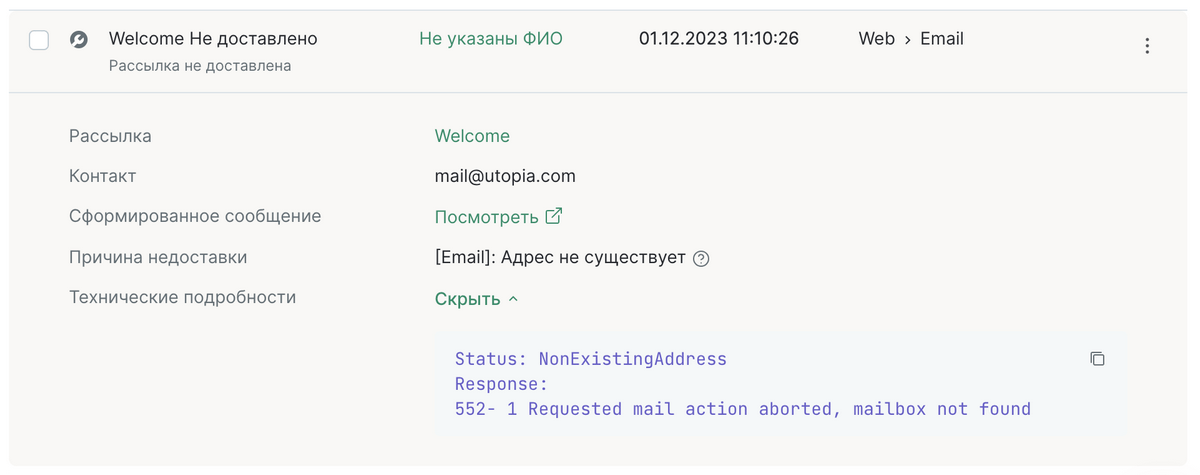The width and height of the screenshot is (1200, 475).
Task: Click the mail@utopia.com contact address
Action: pos(505,176)
